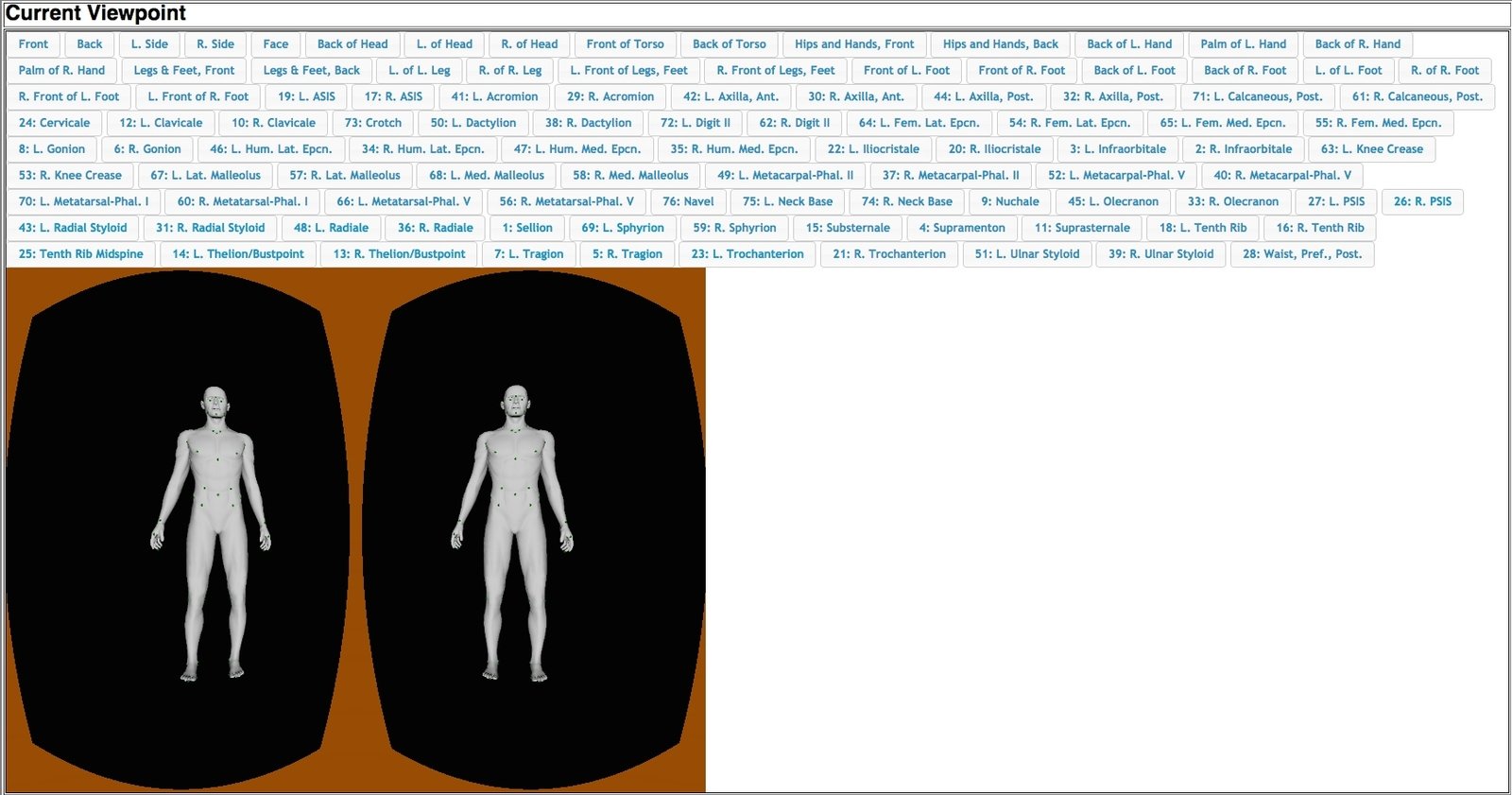The width and height of the screenshot is (1512, 795).
Task: Choose 28: Waist, Pref., Post. landmark
Action: click(x=1301, y=254)
